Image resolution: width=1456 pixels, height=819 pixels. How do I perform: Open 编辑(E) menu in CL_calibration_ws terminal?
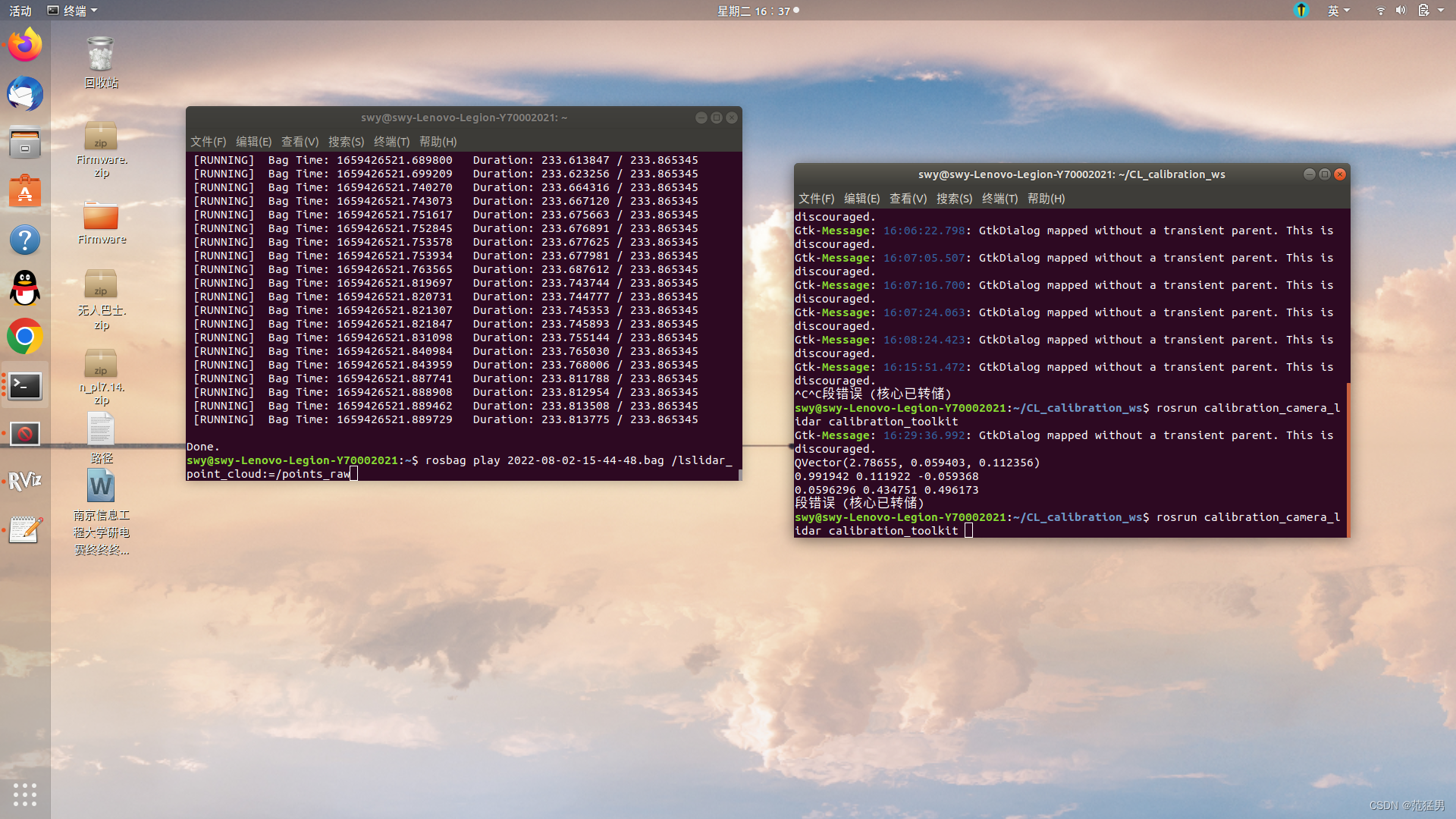coord(862,199)
